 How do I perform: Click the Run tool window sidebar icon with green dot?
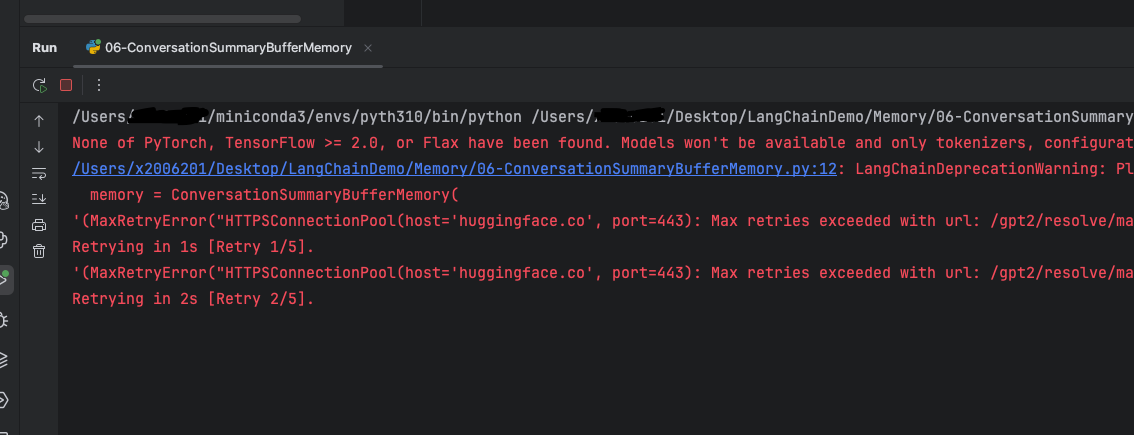point(4,279)
